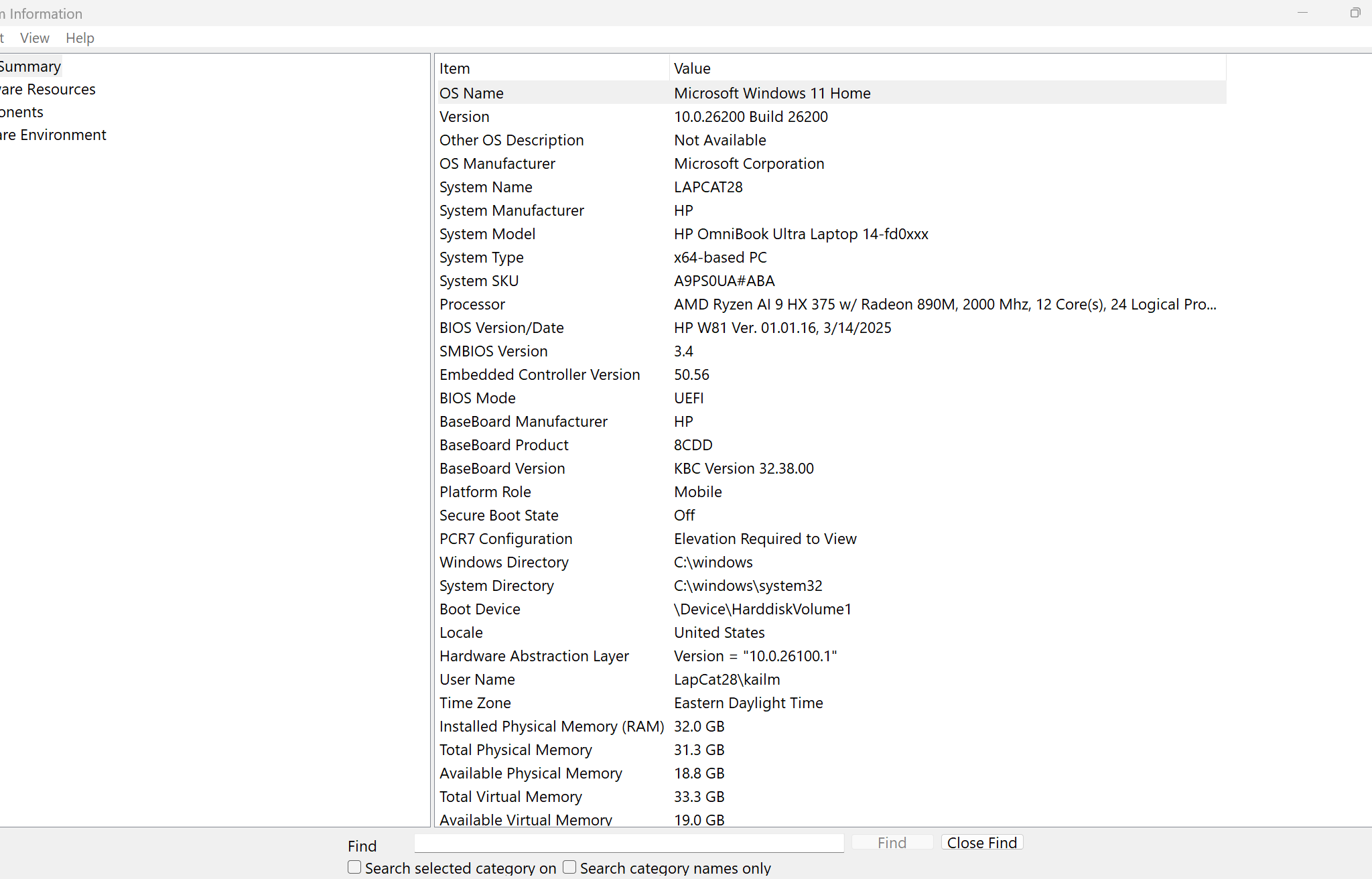This screenshot has width=1372, height=879.
Task: Select PCR7 Configuration row
Action: coord(832,539)
